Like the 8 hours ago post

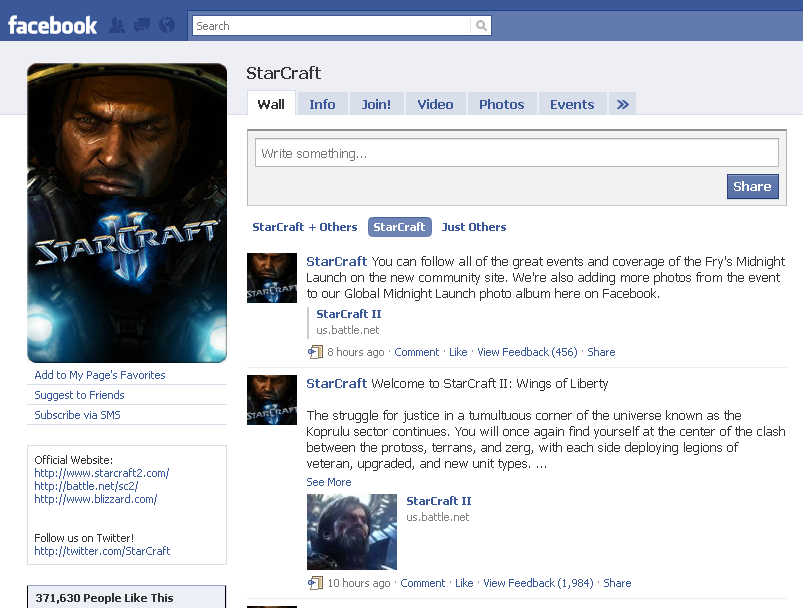tap(458, 352)
